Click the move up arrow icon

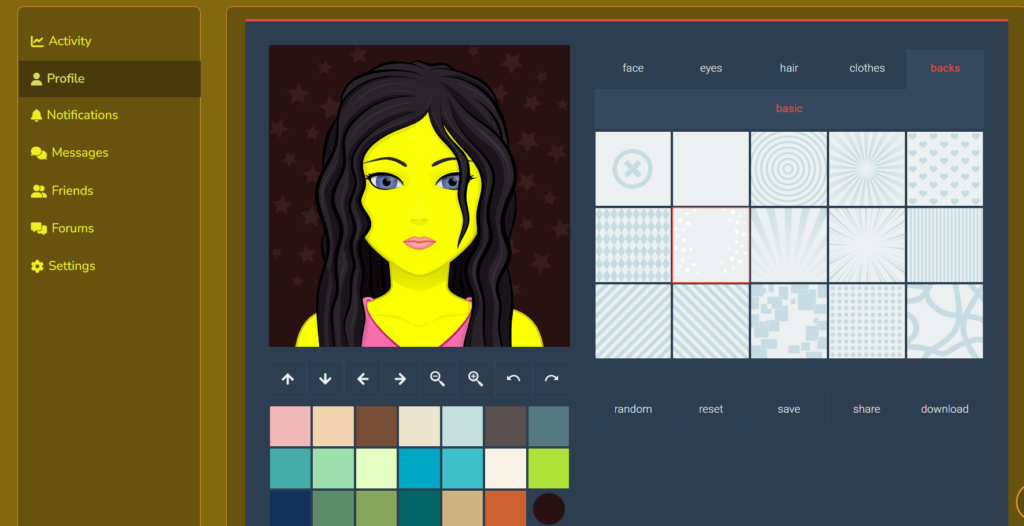point(288,379)
